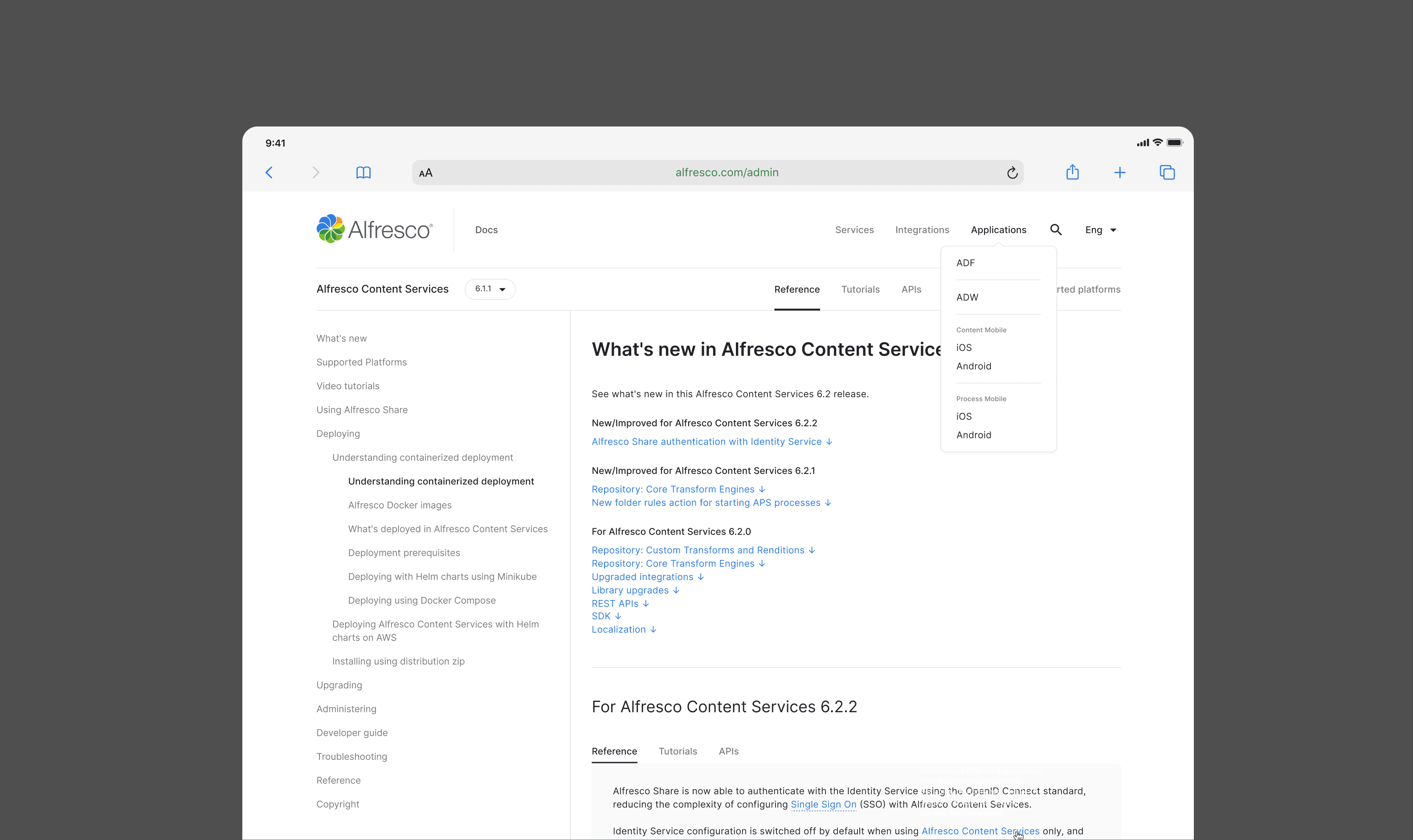1413x840 pixels.
Task: Click the alfresco.com/admin address field
Action: pyautogui.click(x=726, y=173)
